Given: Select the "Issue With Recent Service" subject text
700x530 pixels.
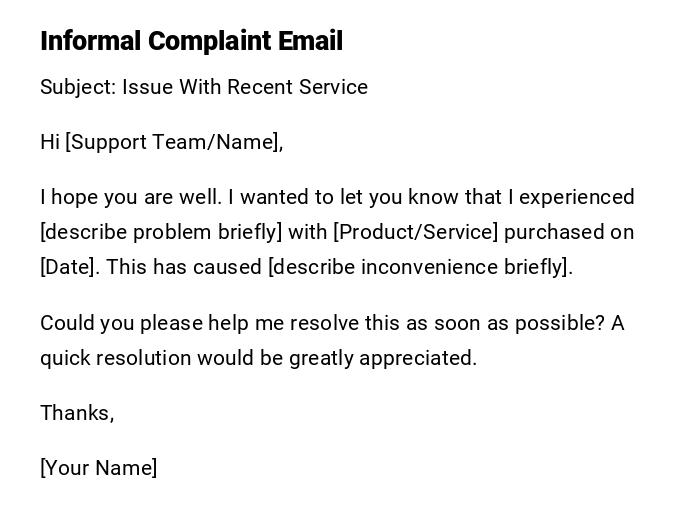Looking at the screenshot, I should (245, 87).
